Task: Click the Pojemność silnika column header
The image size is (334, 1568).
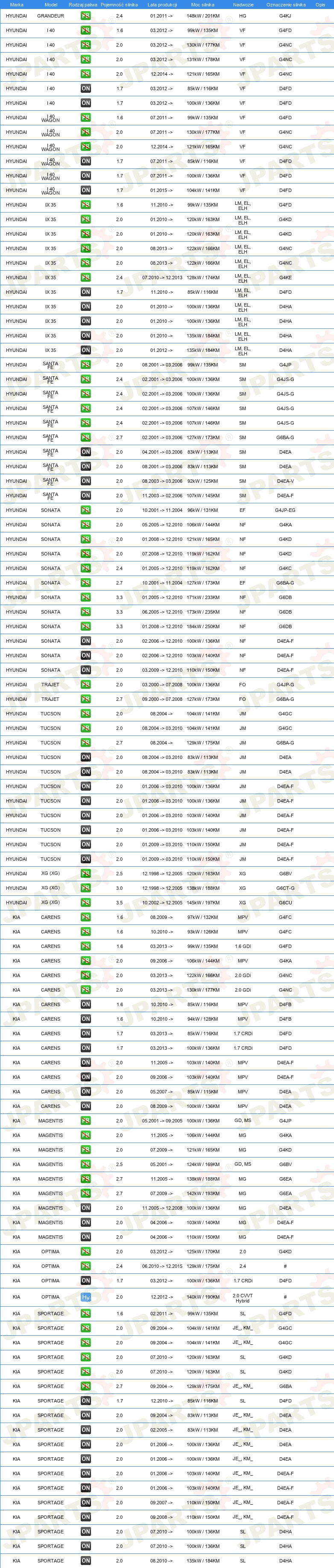Action: point(119,5)
